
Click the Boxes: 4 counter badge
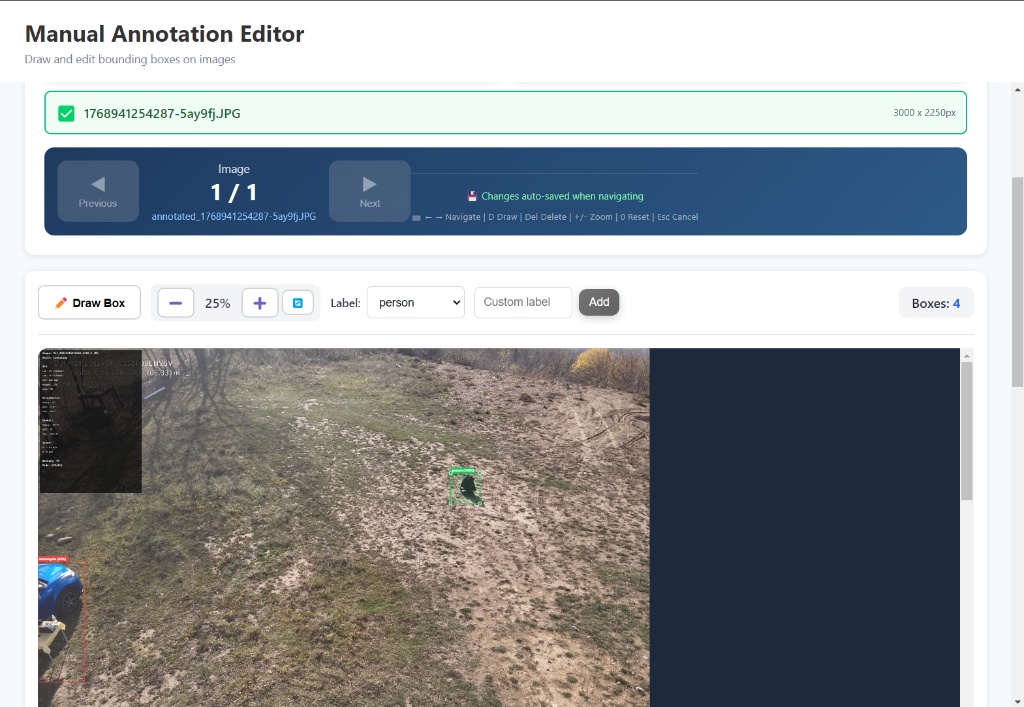tap(935, 303)
